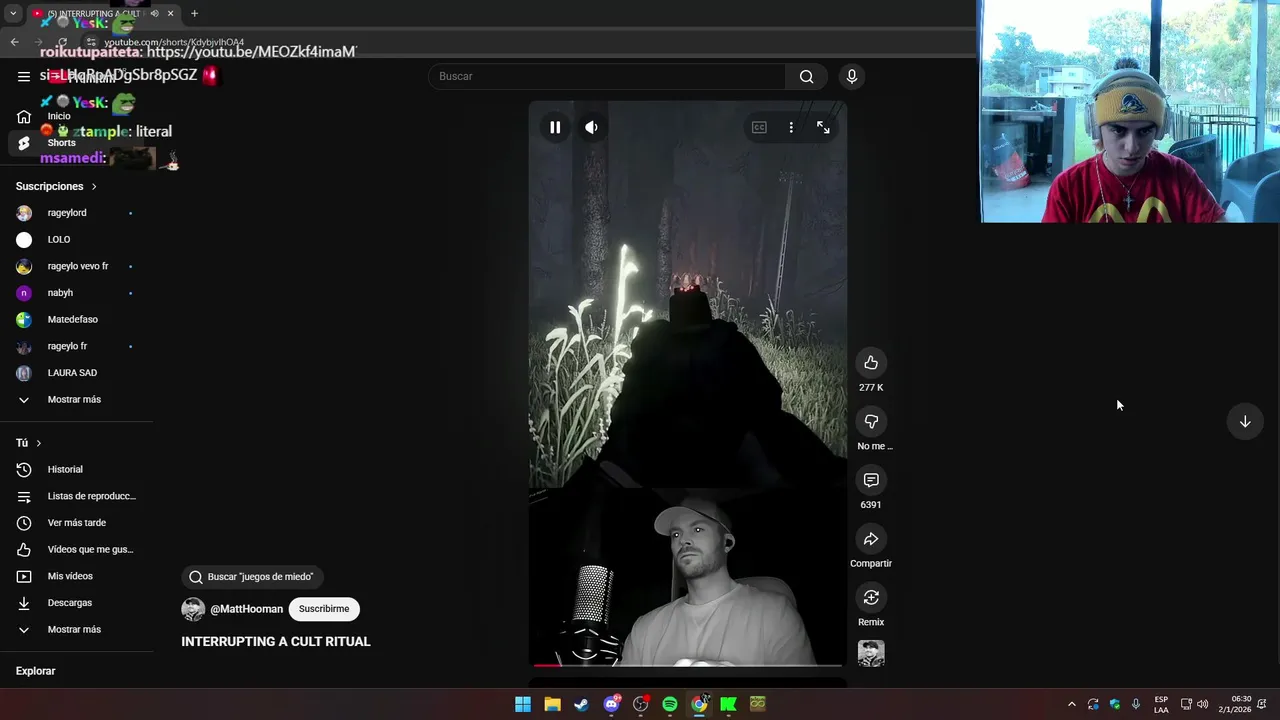The width and height of the screenshot is (1280, 720).
Task: Mute the Short with the volume icon
Action: click(x=591, y=127)
